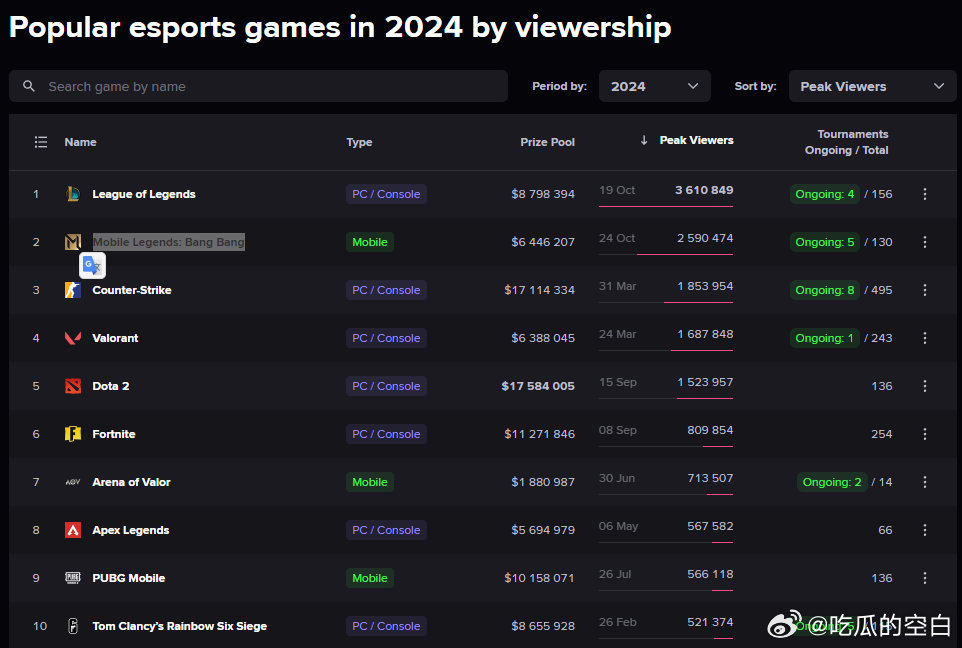Image resolution: width=962 pixels, height=648 pixels.
Task: Click the League of Legends game icon
Action: click(73, 194)
